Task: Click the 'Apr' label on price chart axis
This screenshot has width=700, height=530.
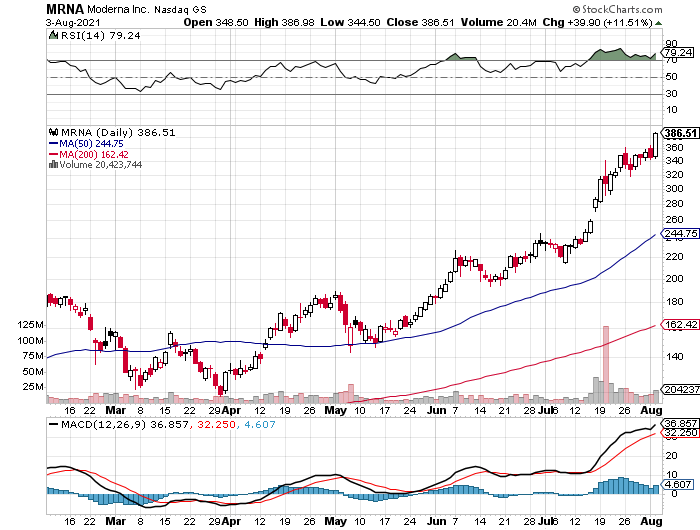Action: coord(231,410)
